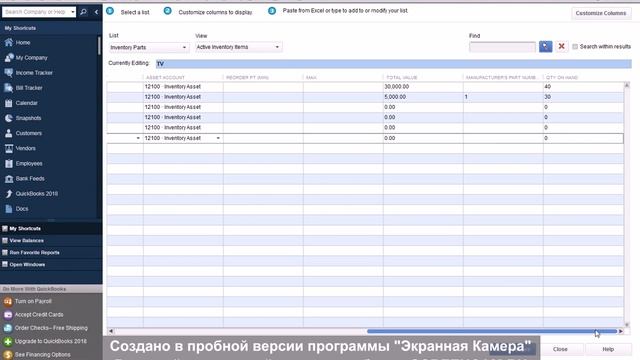Click the horizontal scrollbar thumb
640x360 pixels.
[492, 331]
